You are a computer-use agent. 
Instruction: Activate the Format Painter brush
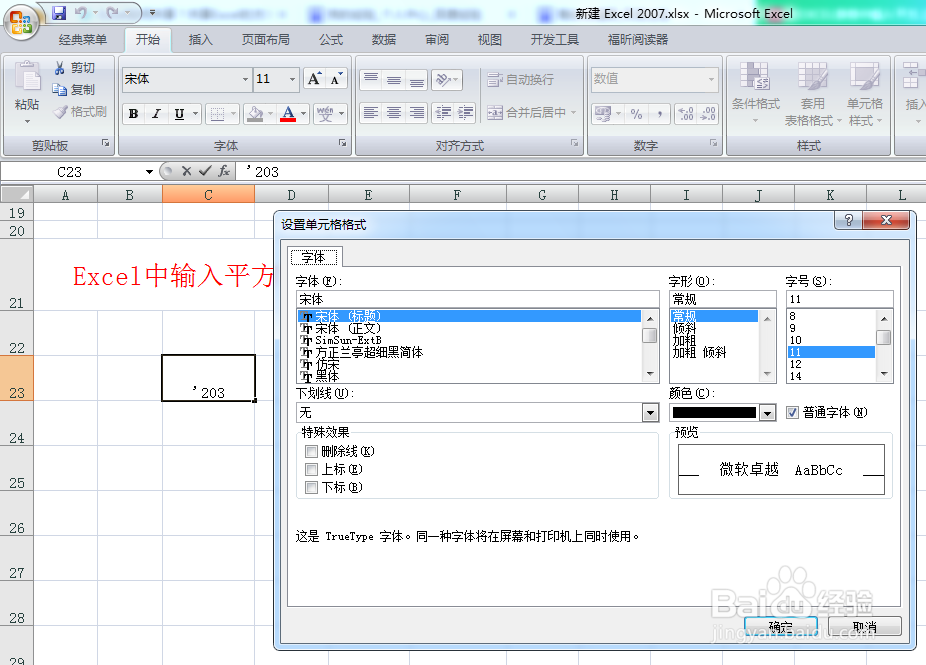[x=60, y=112]
